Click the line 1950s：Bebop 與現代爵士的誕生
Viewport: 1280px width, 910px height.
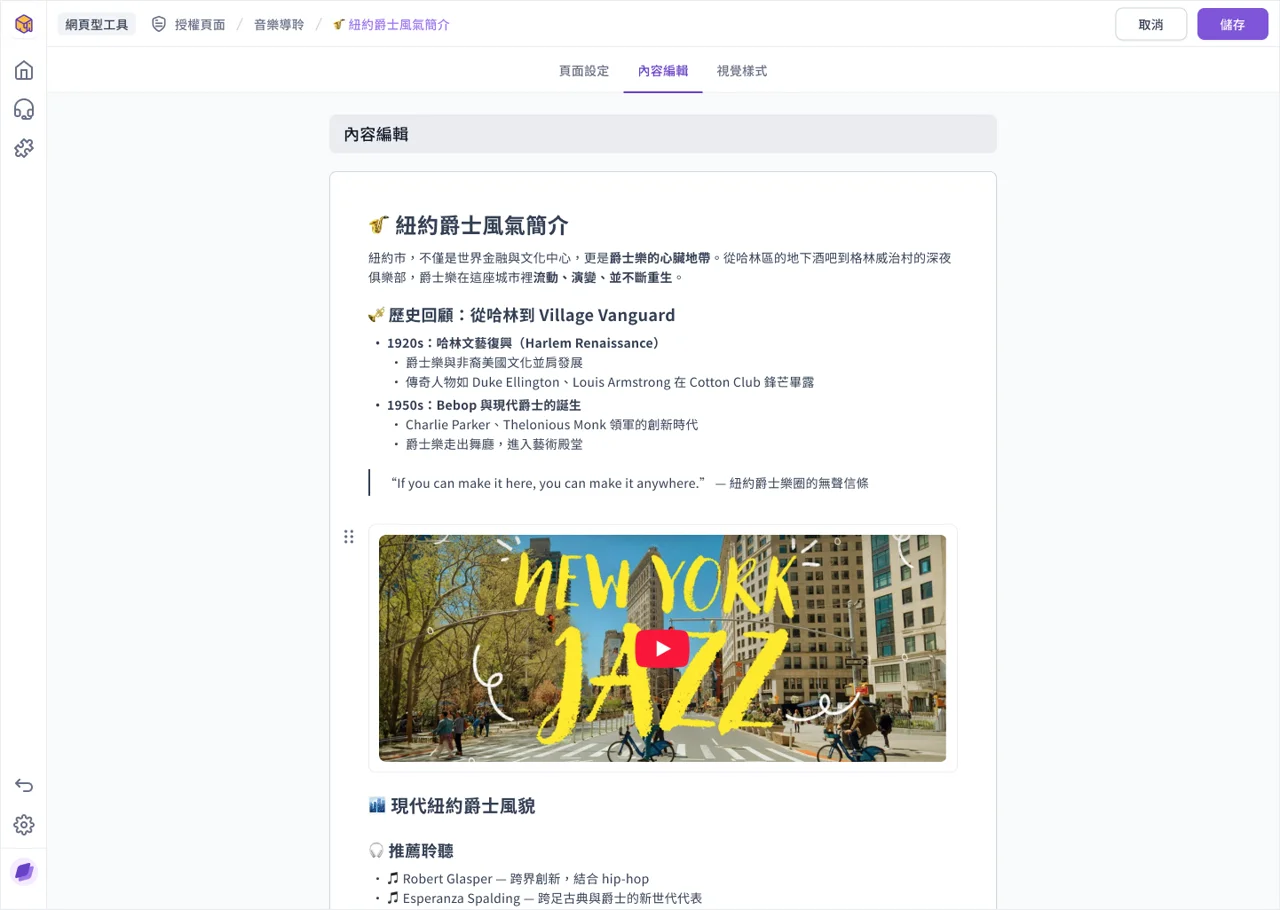(x=484, y=405)
